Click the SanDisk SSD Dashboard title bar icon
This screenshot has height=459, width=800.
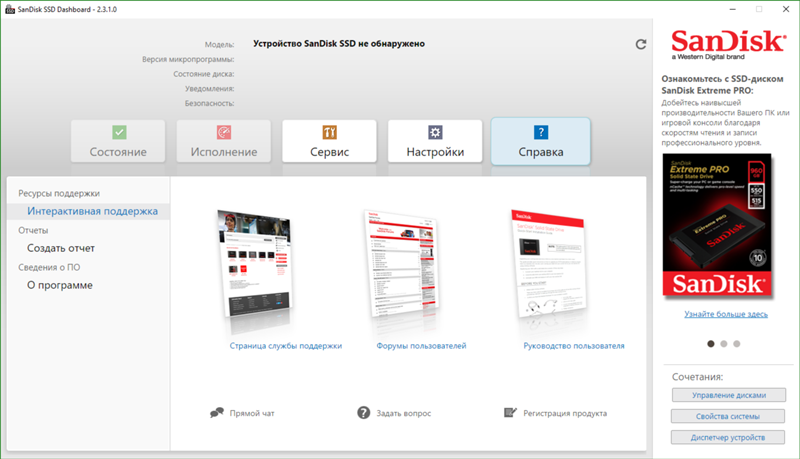coord(10,9)
